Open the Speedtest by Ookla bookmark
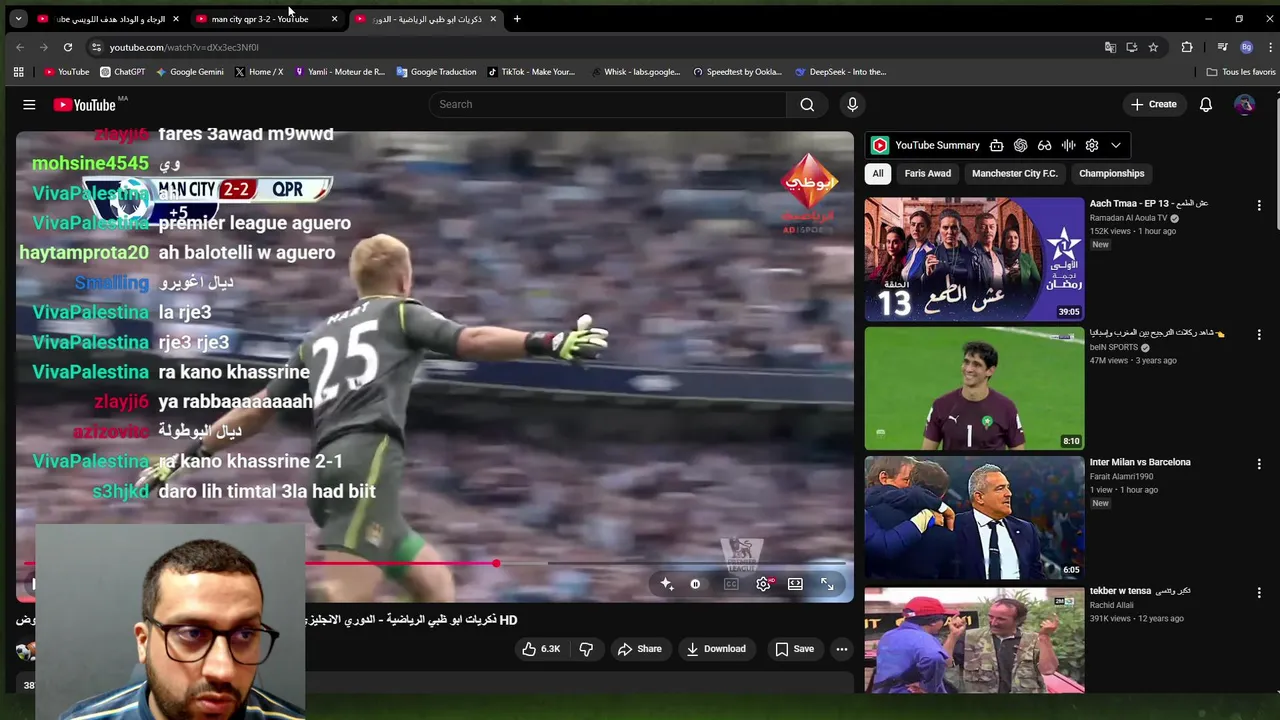 coord(737,72)
